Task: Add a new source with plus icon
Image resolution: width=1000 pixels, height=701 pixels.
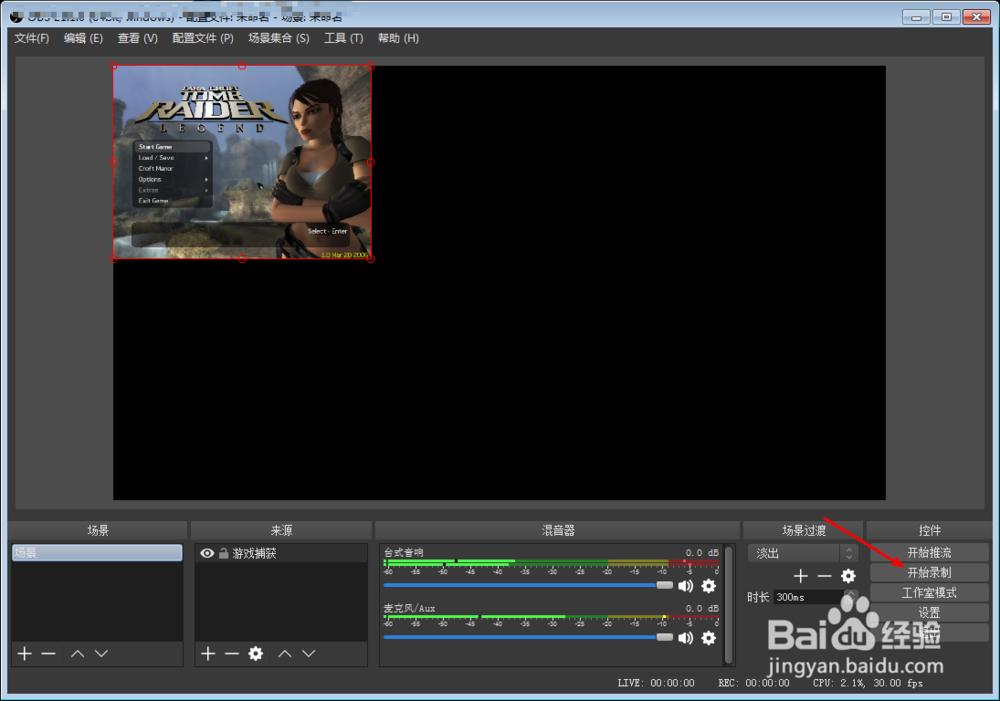Action: coord(208,654)
